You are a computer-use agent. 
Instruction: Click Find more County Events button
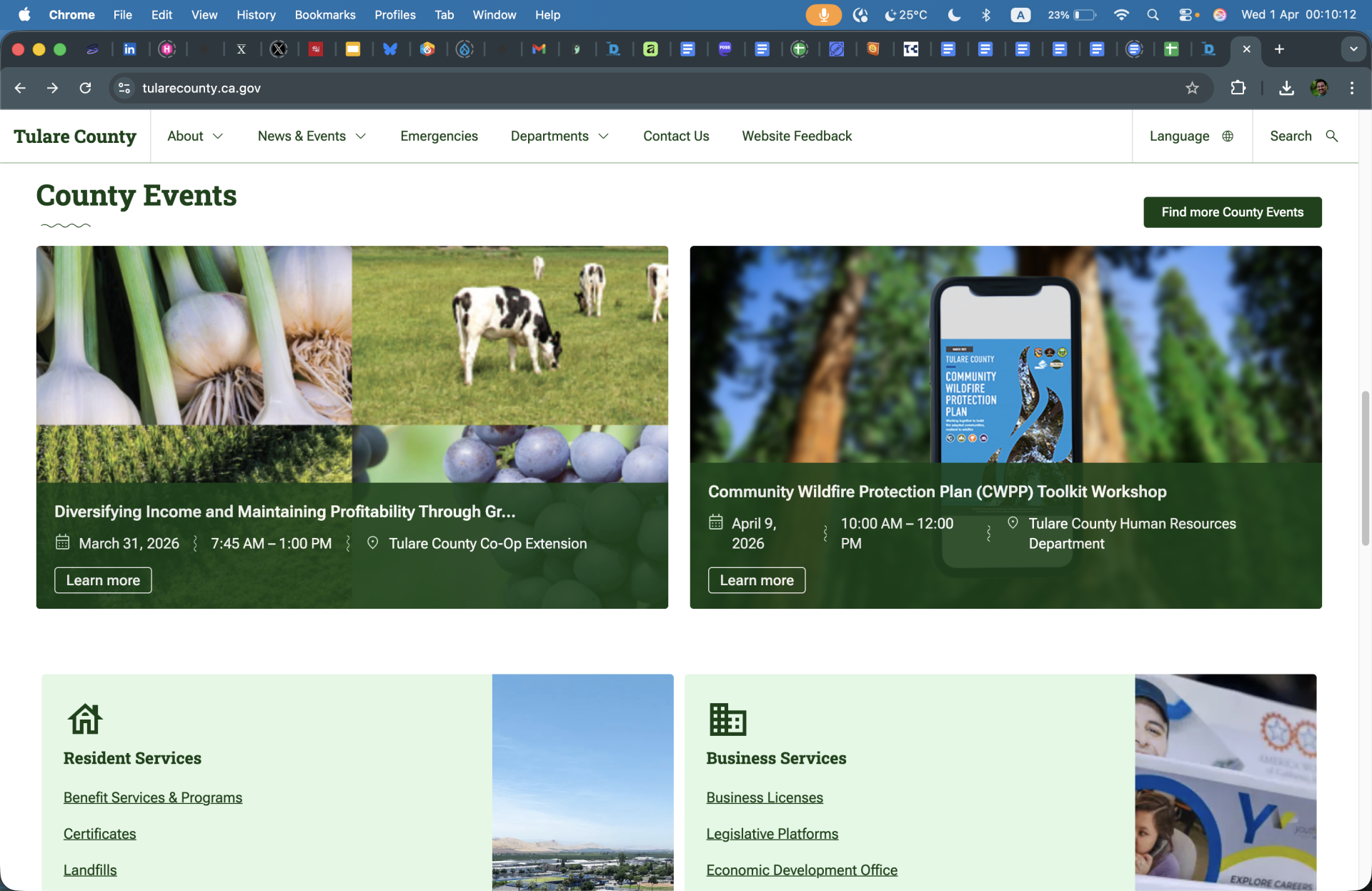[1233, 212]
